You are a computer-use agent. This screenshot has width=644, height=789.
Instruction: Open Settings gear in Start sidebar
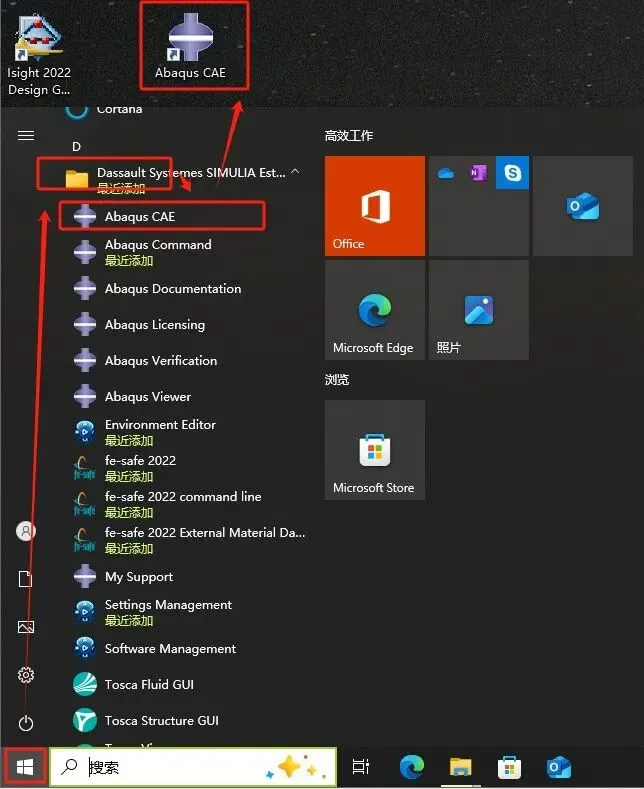pos(26,675)
